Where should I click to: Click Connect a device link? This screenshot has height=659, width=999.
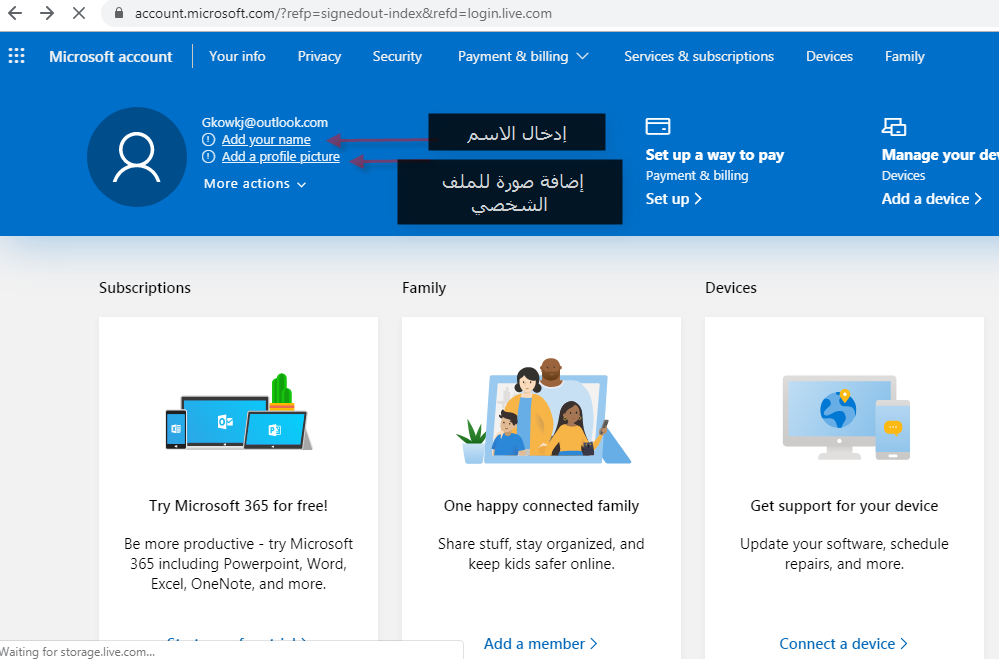coord(844,644)
